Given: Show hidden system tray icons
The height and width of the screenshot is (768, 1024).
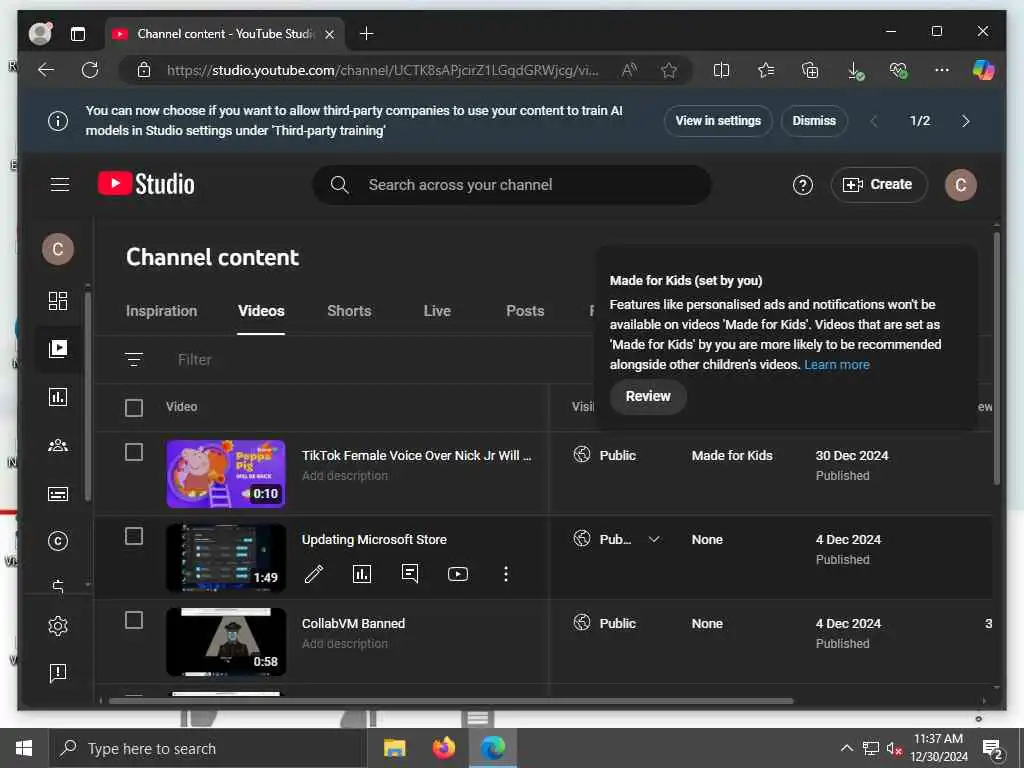Looking at the screenshot, I should tap(846, 748).
